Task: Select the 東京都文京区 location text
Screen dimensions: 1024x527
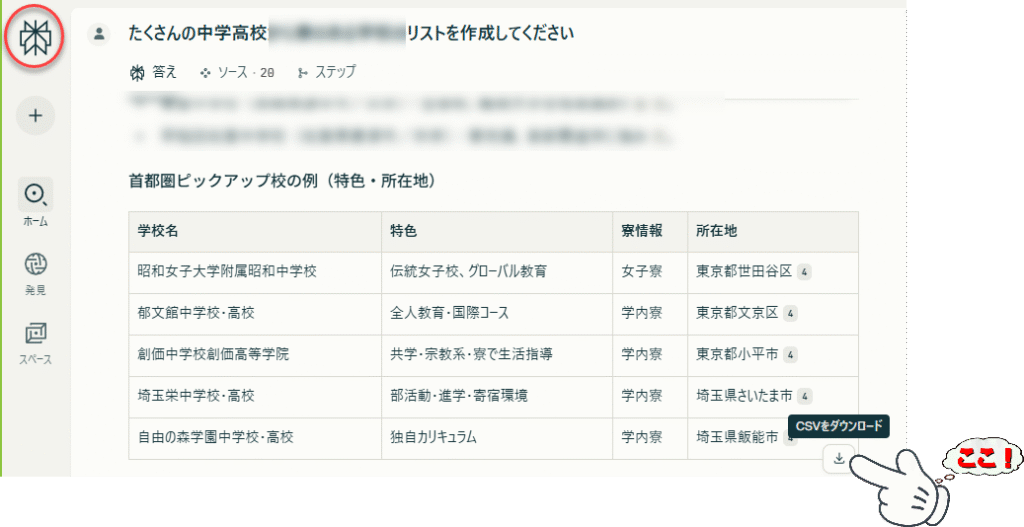Action: coord(737,313)
